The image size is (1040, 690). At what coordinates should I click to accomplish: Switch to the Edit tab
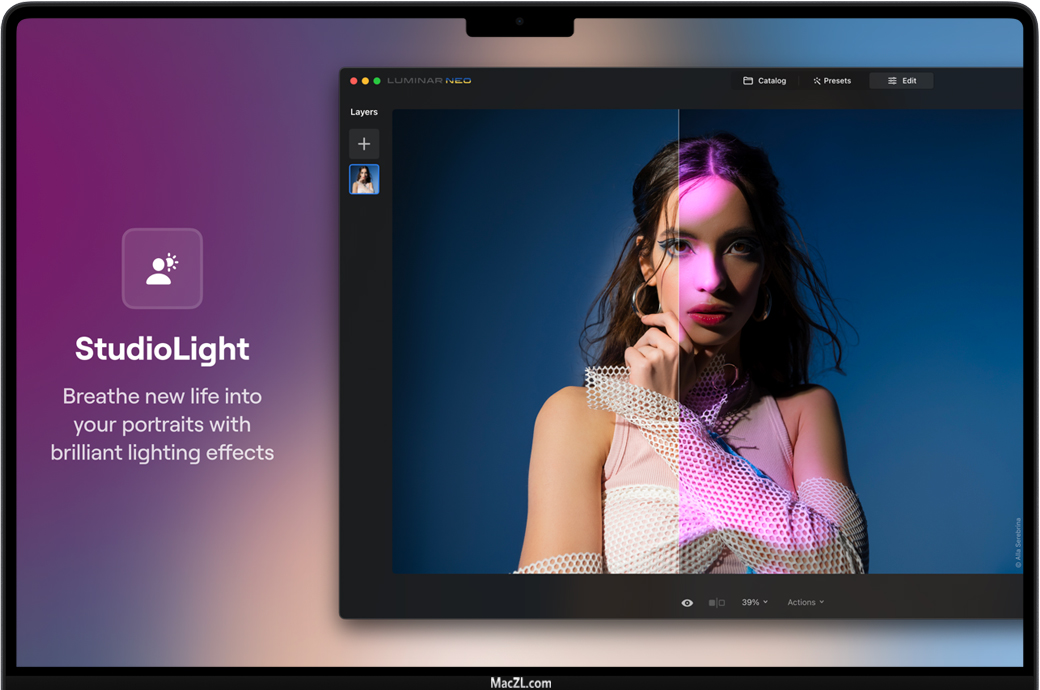pos(901,81)
